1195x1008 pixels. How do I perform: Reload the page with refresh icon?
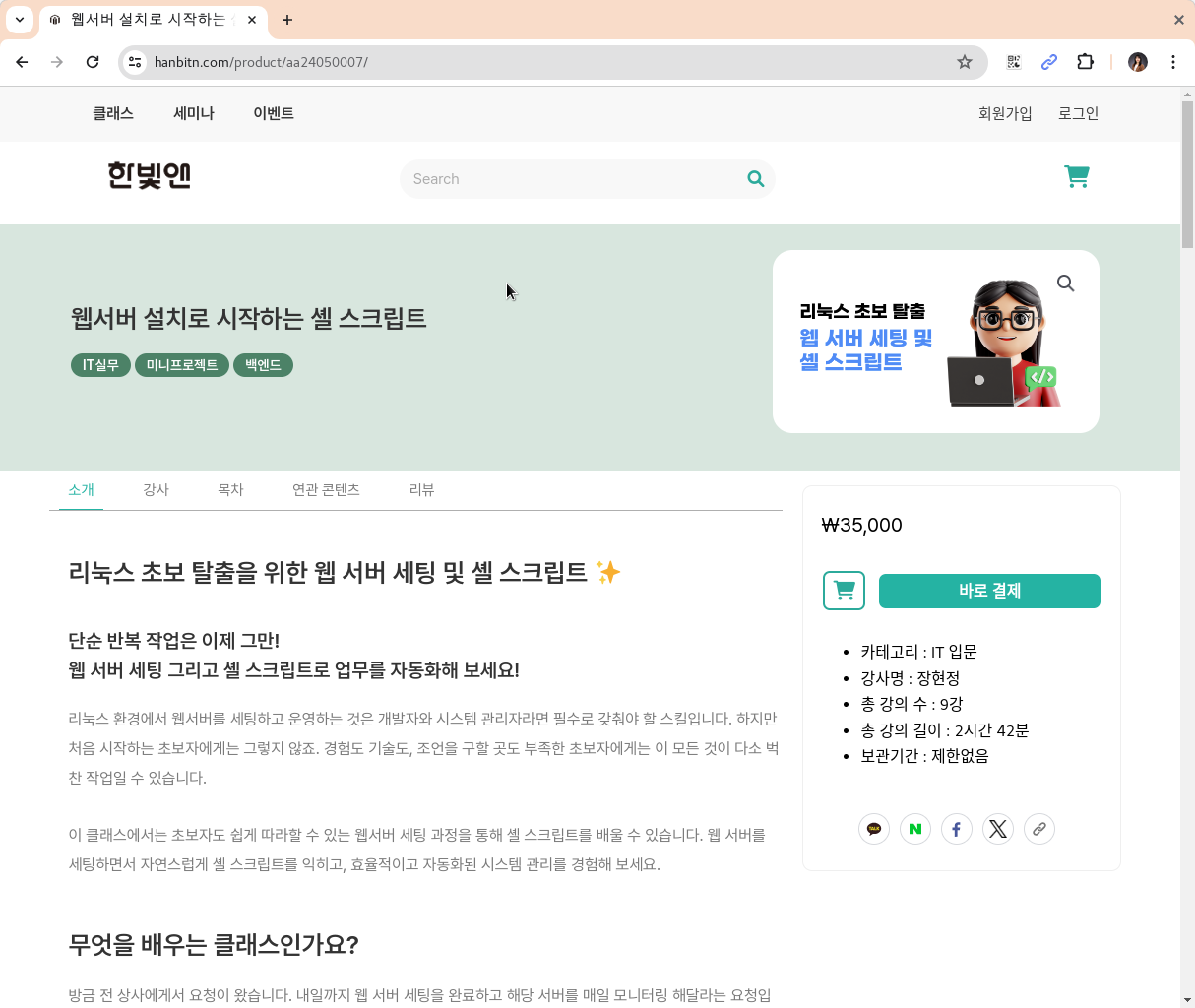tap(93, 62)
